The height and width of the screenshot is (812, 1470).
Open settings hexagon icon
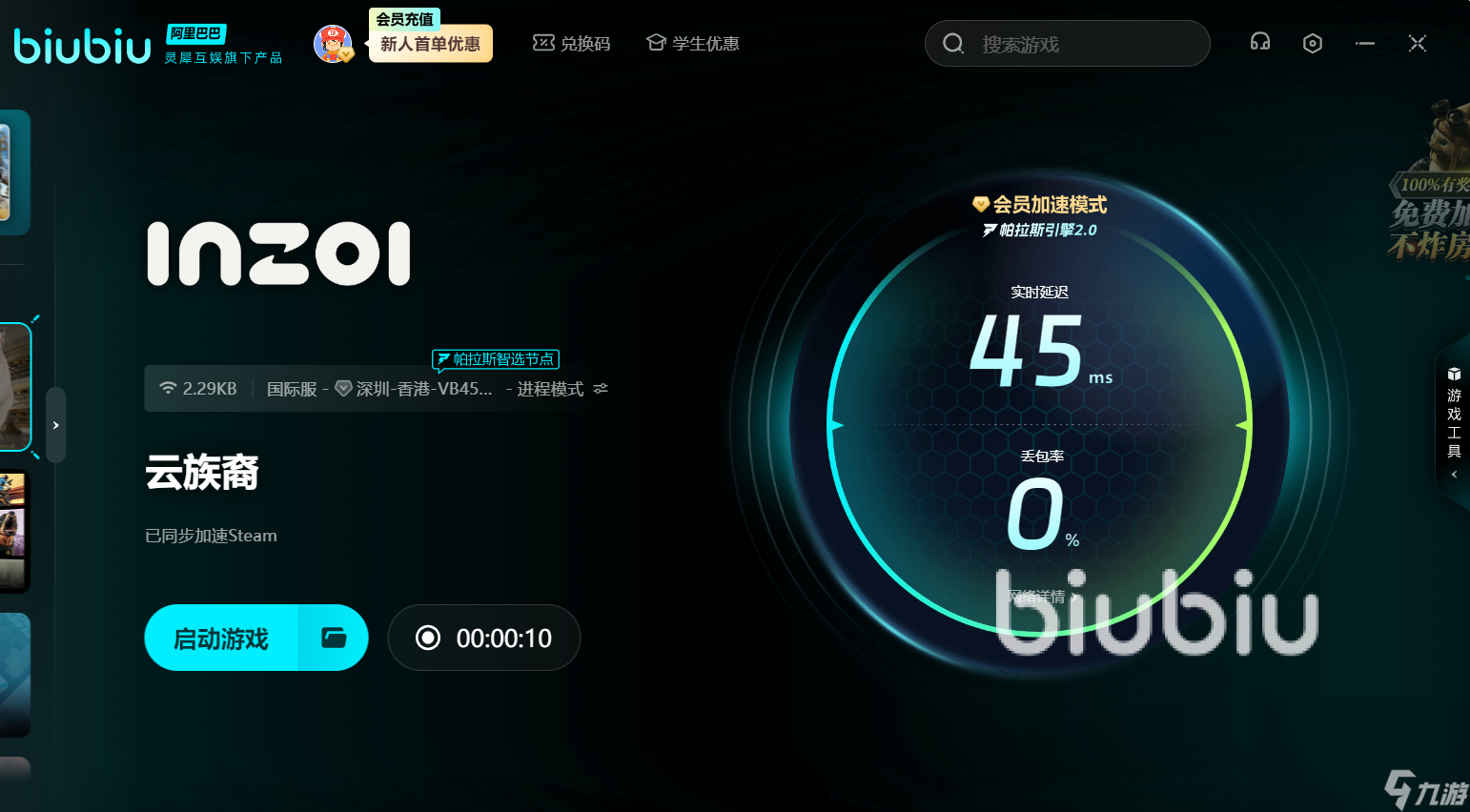pyautogui.click(x=1313, y=43)
